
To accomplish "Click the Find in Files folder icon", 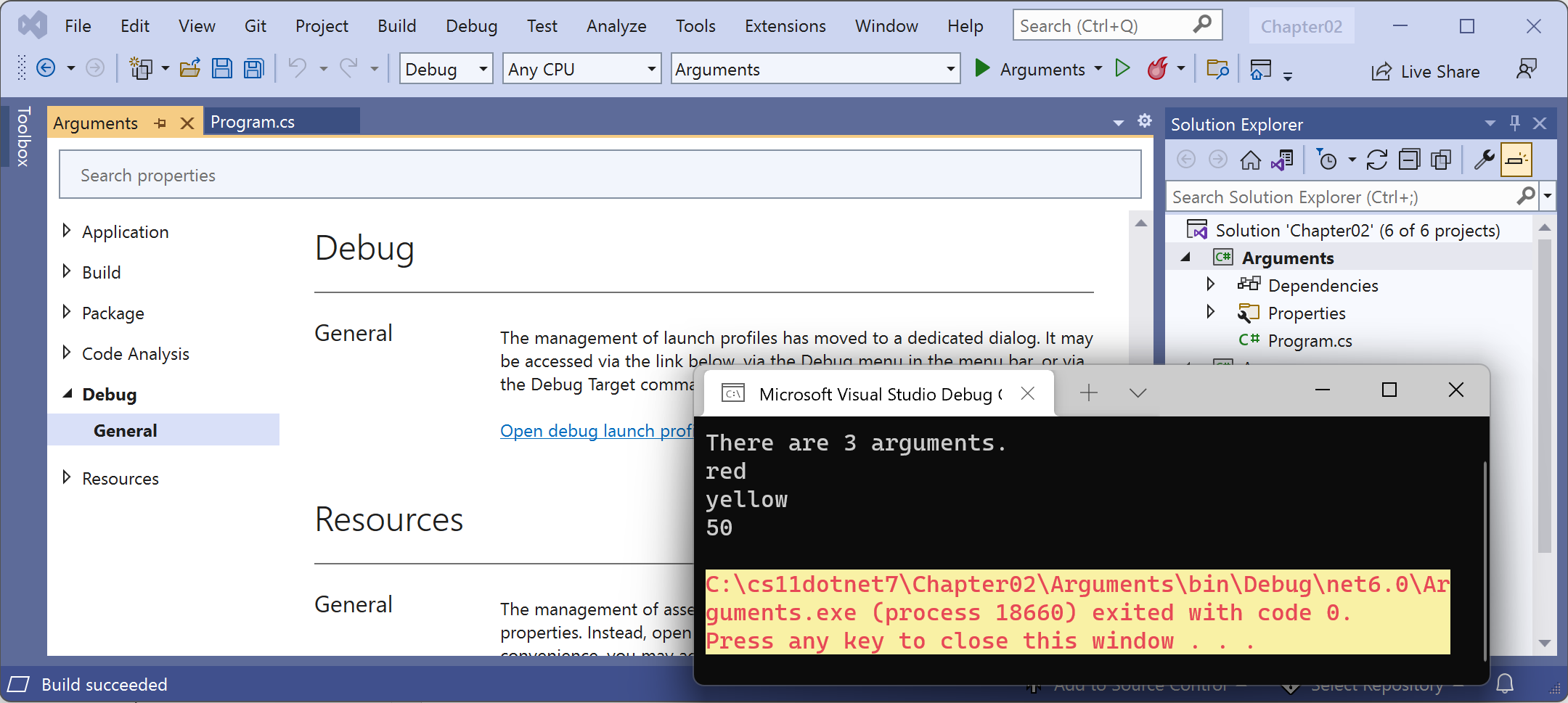I will tap(1217, 69).
